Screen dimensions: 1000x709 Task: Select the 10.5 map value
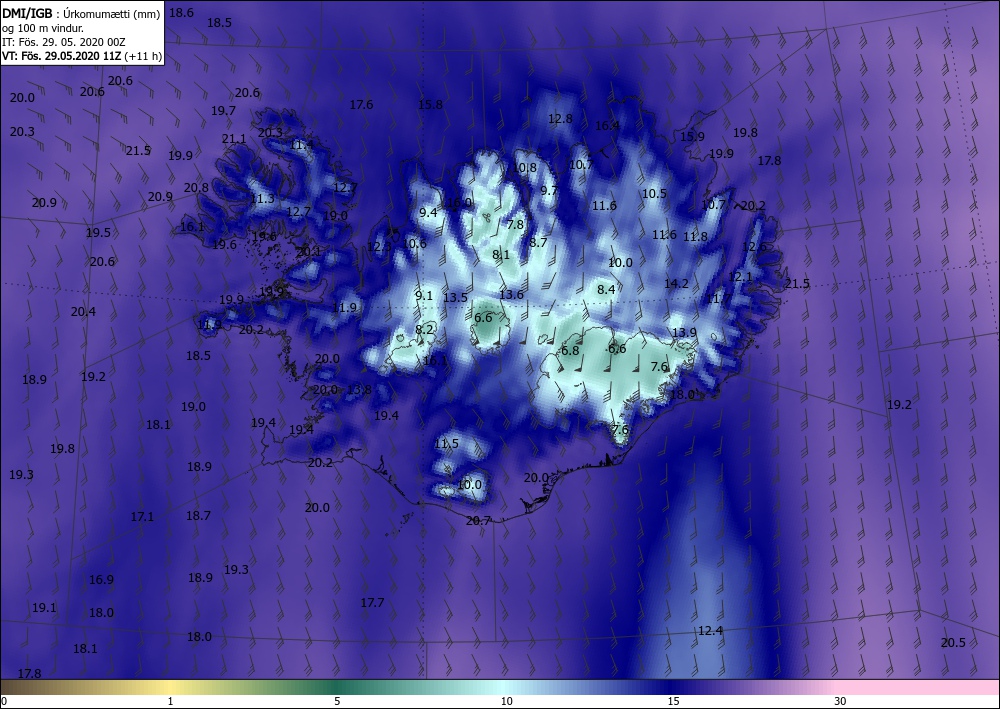click(654, 194)
